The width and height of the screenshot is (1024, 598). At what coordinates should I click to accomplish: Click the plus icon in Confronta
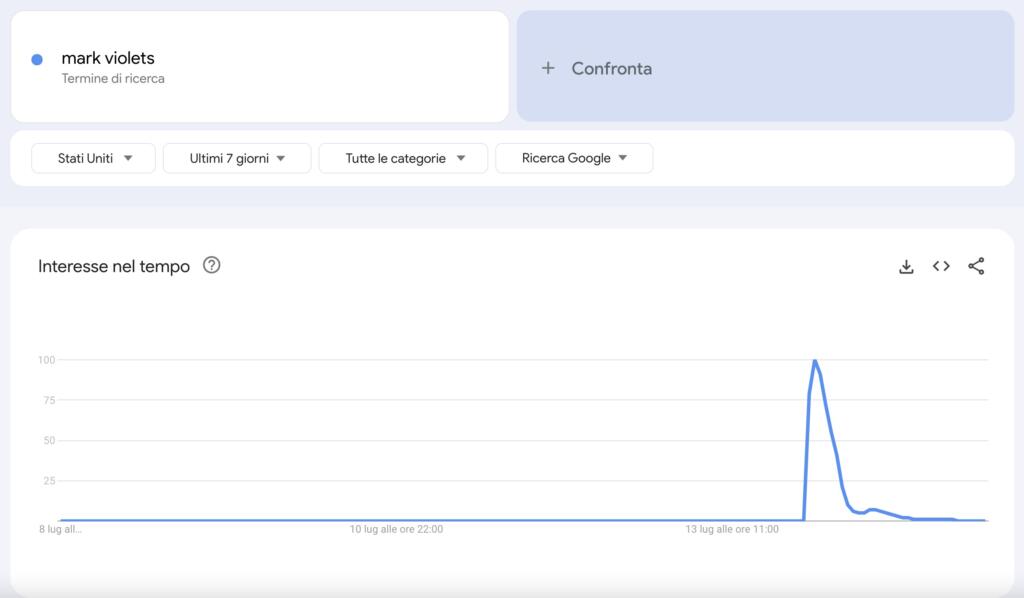(547, 68)
